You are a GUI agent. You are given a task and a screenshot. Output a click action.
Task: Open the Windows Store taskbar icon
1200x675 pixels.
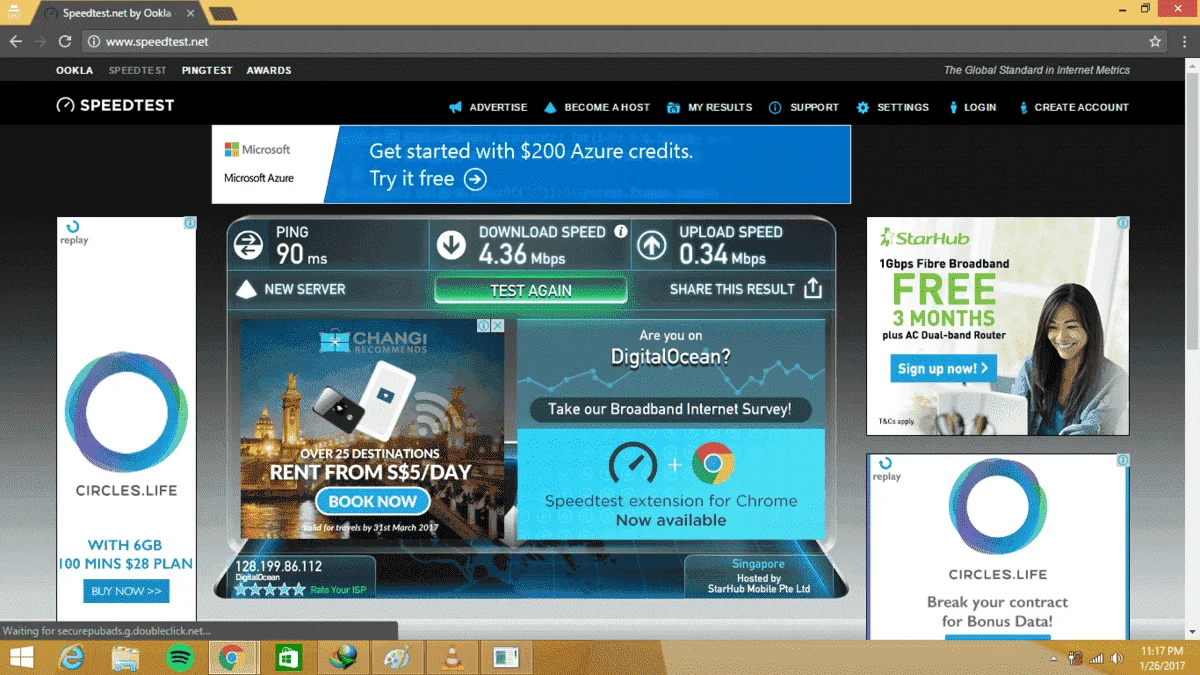point(288,657)
